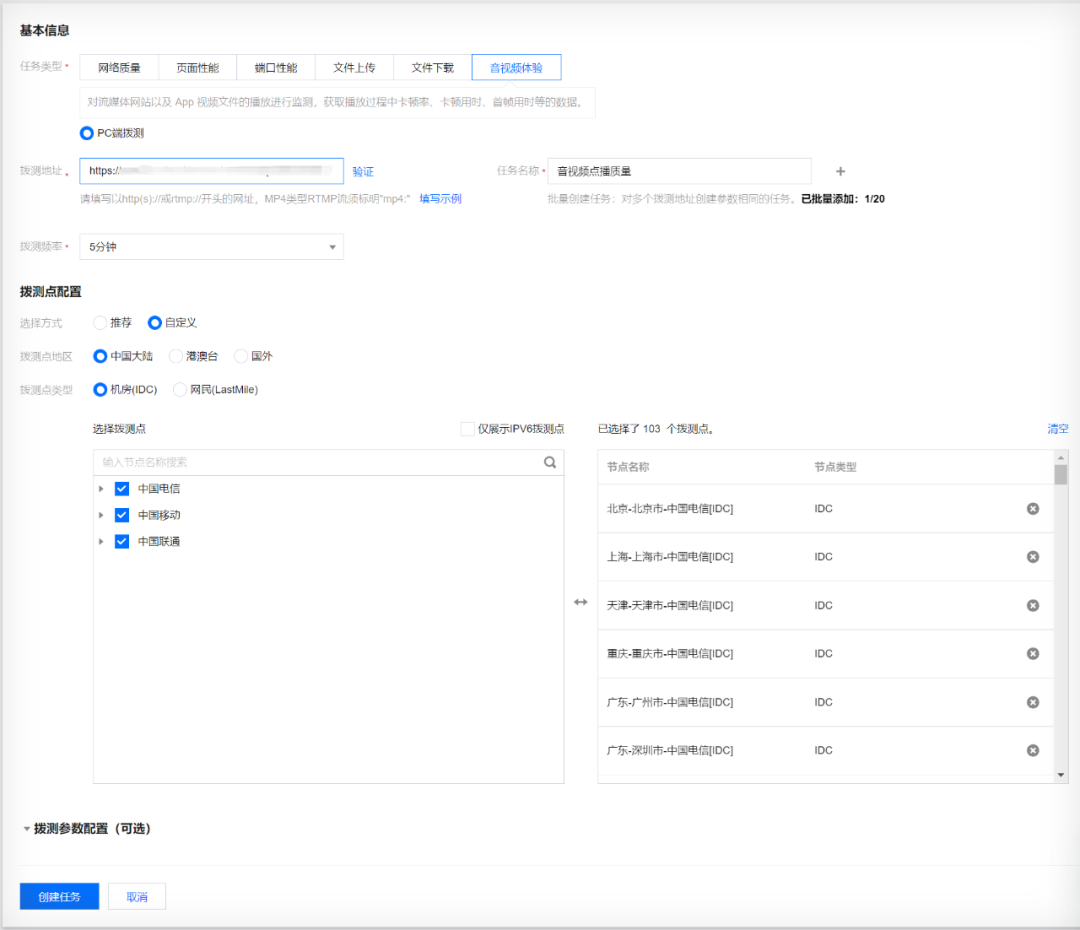The image size is (1080, 930).
Task: Expand the 中国移动 tree node
Action: pyautogui.click(x=101, y=515)
